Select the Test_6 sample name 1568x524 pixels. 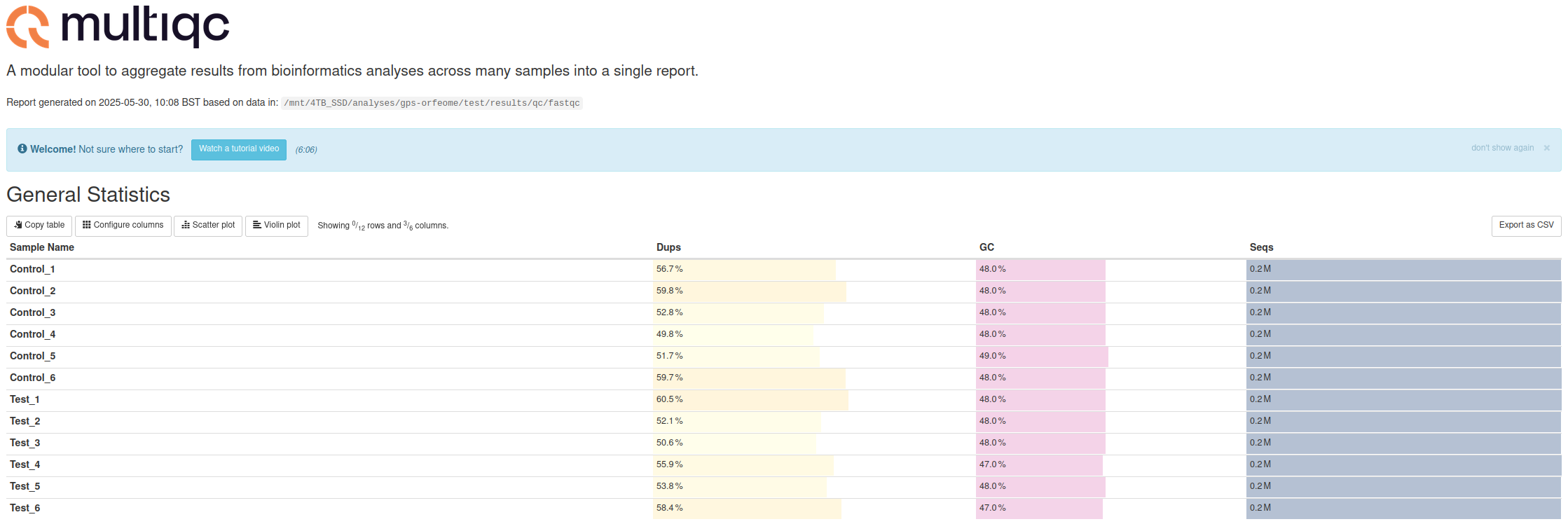[x=25, y=508]
